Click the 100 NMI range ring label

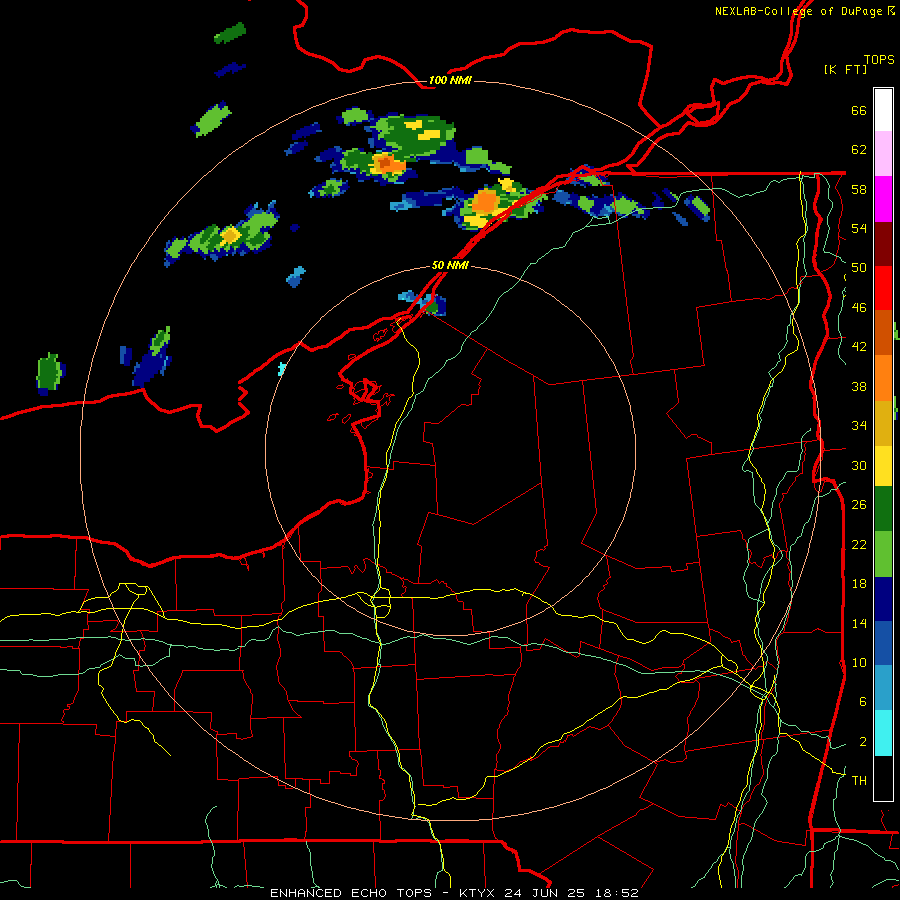pyautogui.click(x=450, y=80)
